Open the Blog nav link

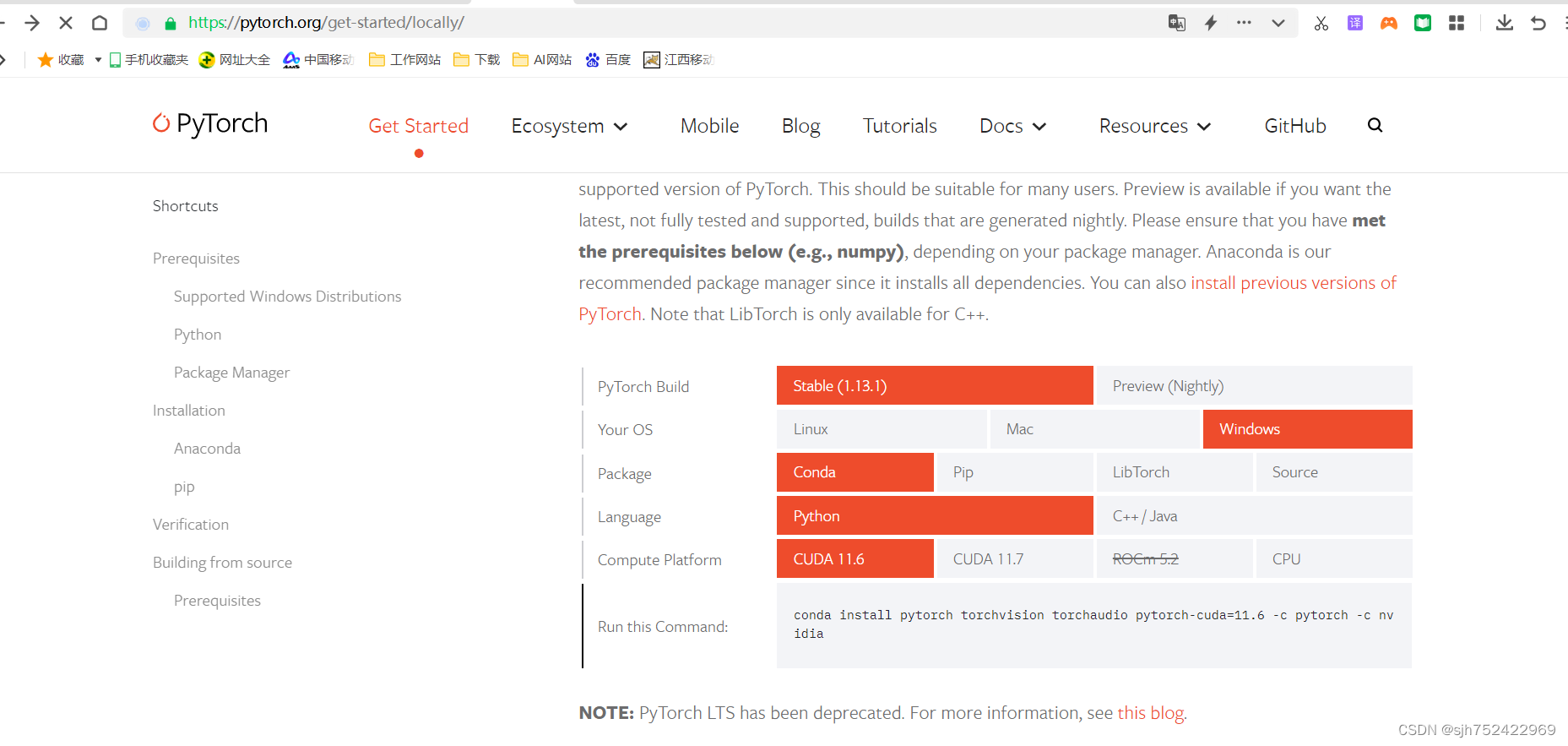[x=800, y=126]
